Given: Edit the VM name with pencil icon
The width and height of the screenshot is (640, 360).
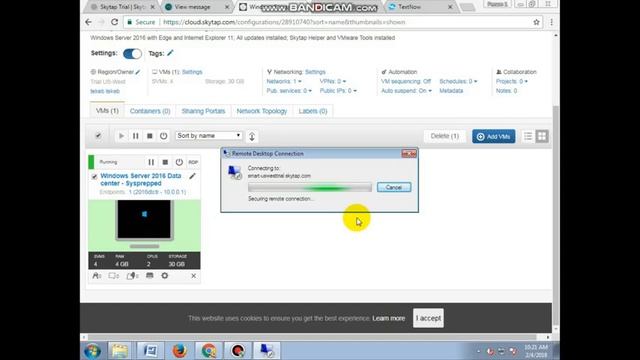Looking at the screenshot, I should coord(192,176).
